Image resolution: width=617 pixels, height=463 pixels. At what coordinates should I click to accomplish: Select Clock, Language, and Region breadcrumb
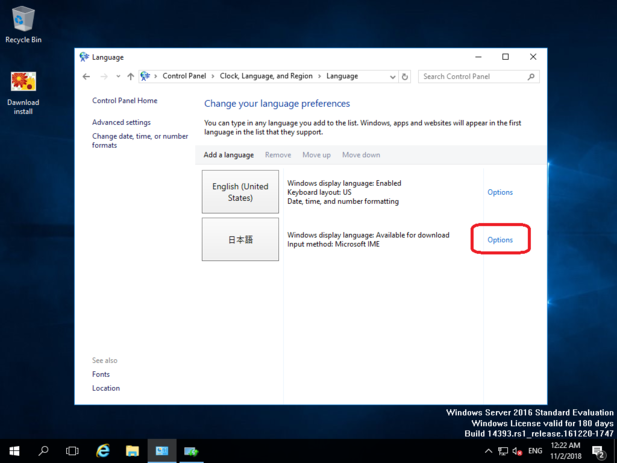tap(266, 76)
